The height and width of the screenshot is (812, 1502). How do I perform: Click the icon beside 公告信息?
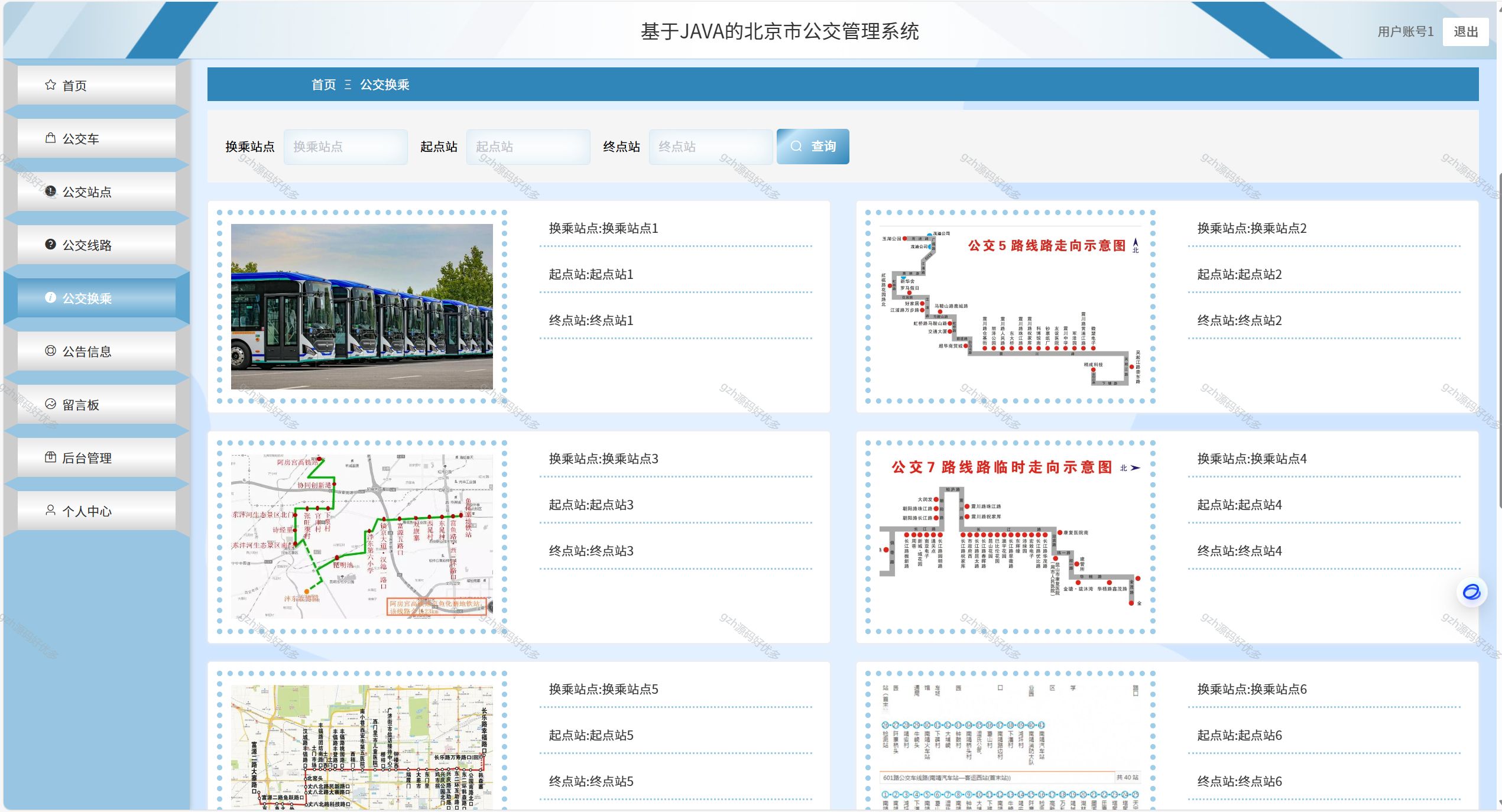coord(50,351)
